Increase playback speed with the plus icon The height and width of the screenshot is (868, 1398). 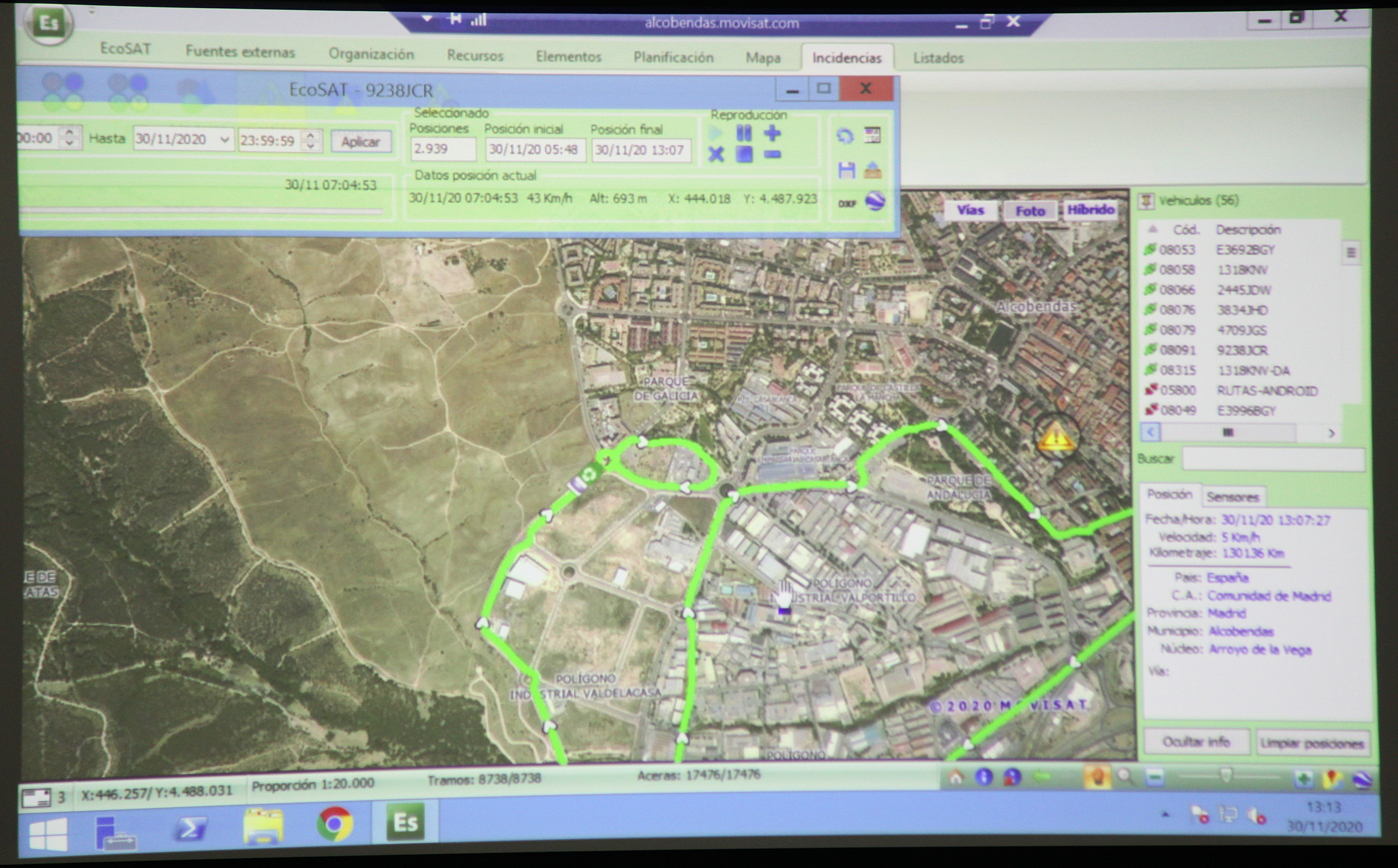pyautogui.click(x=772, y=133)
